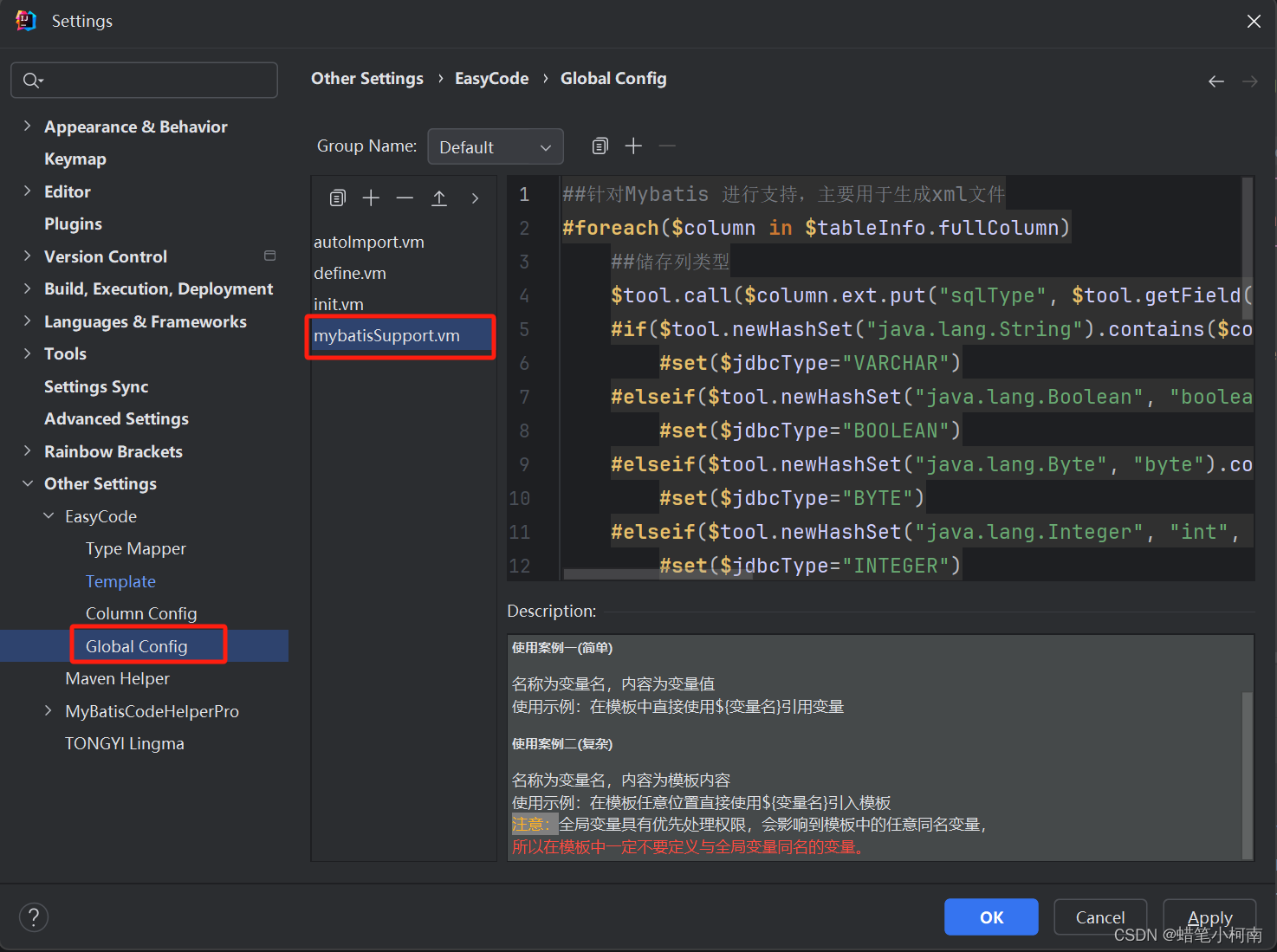Click the OK button

pyautogui.click(x=991, y=916)
